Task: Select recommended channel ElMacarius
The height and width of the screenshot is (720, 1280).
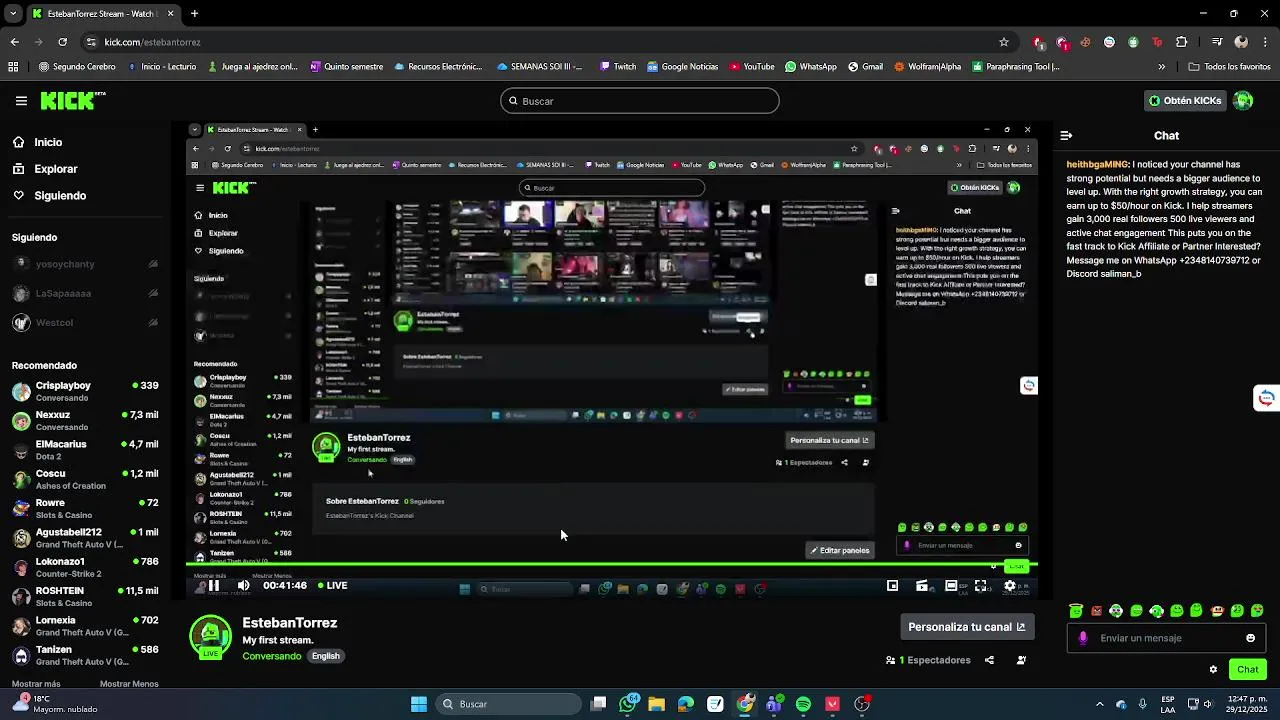Action: click(85, 450)
